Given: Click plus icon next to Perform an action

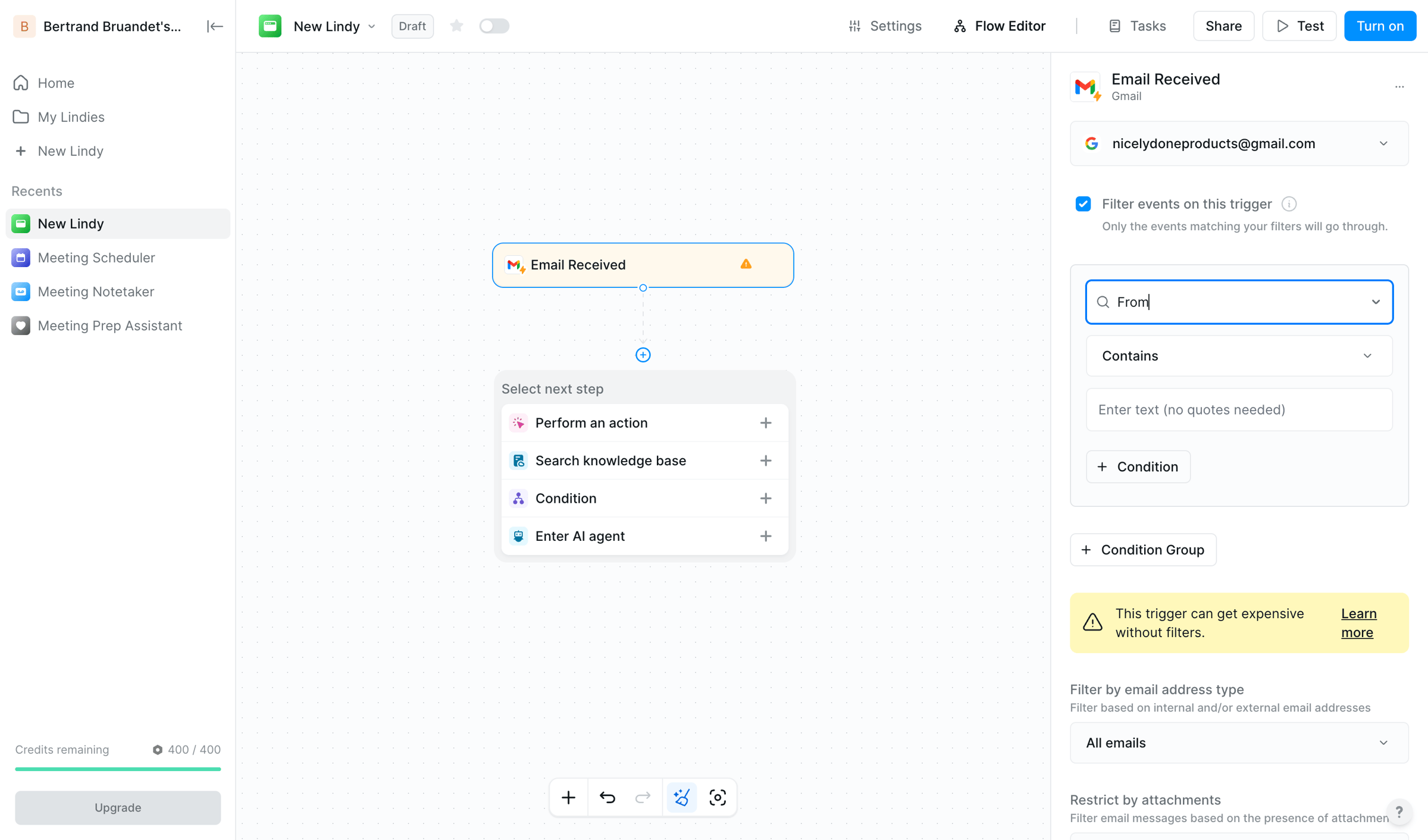Looking at the screenshot, I should click(766, 423).
